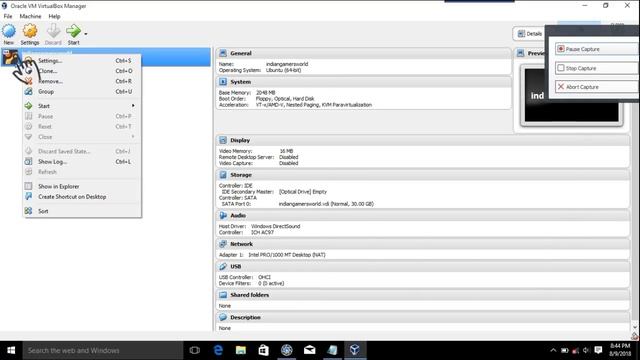Viewport: 640px width, 360px height.
Task: Click the volume speaker tray icon
Action: click(587, 350)
